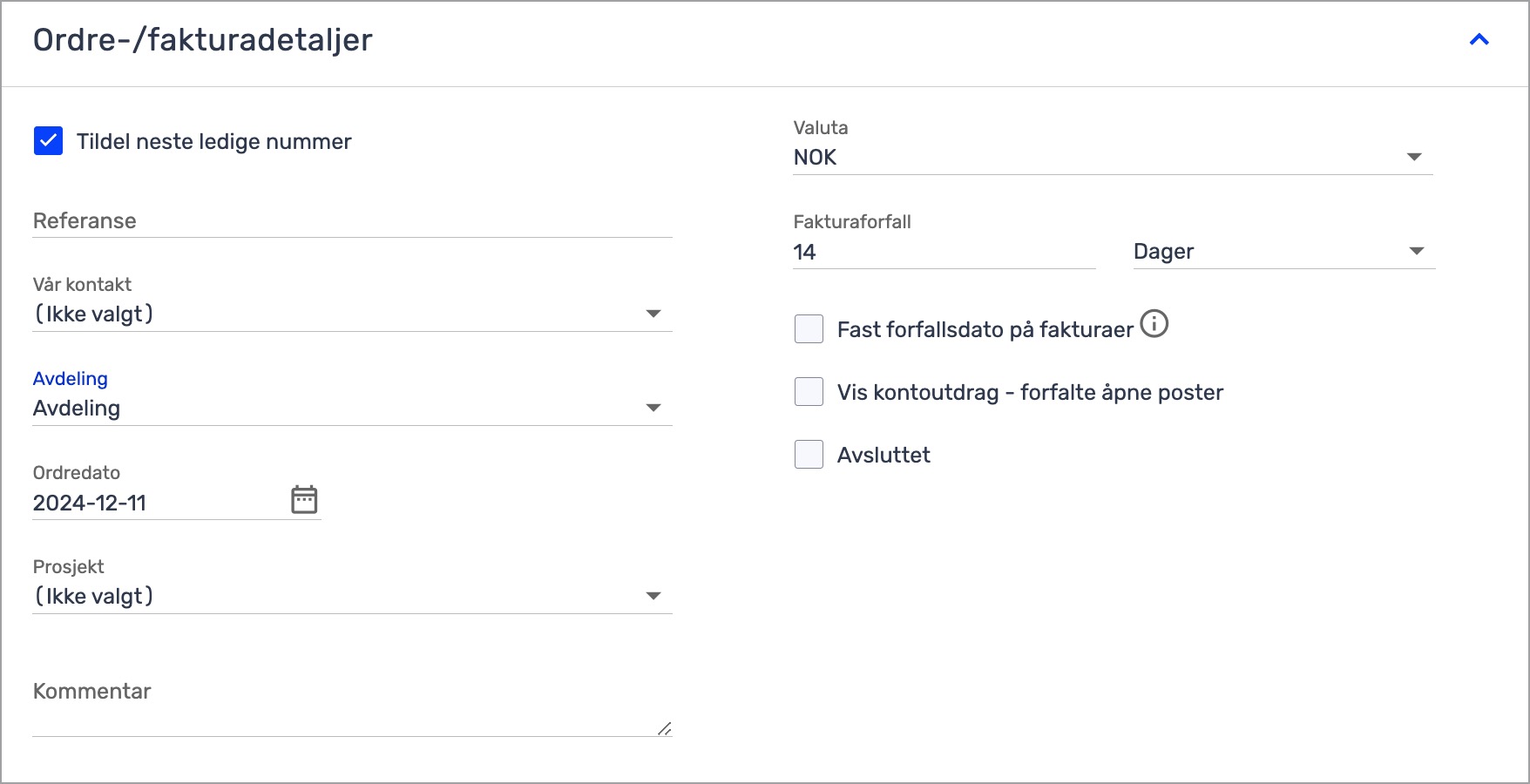1530x784 pixels.
Task: Open the Vår kontakt dropdown
Action: [352, 314]
